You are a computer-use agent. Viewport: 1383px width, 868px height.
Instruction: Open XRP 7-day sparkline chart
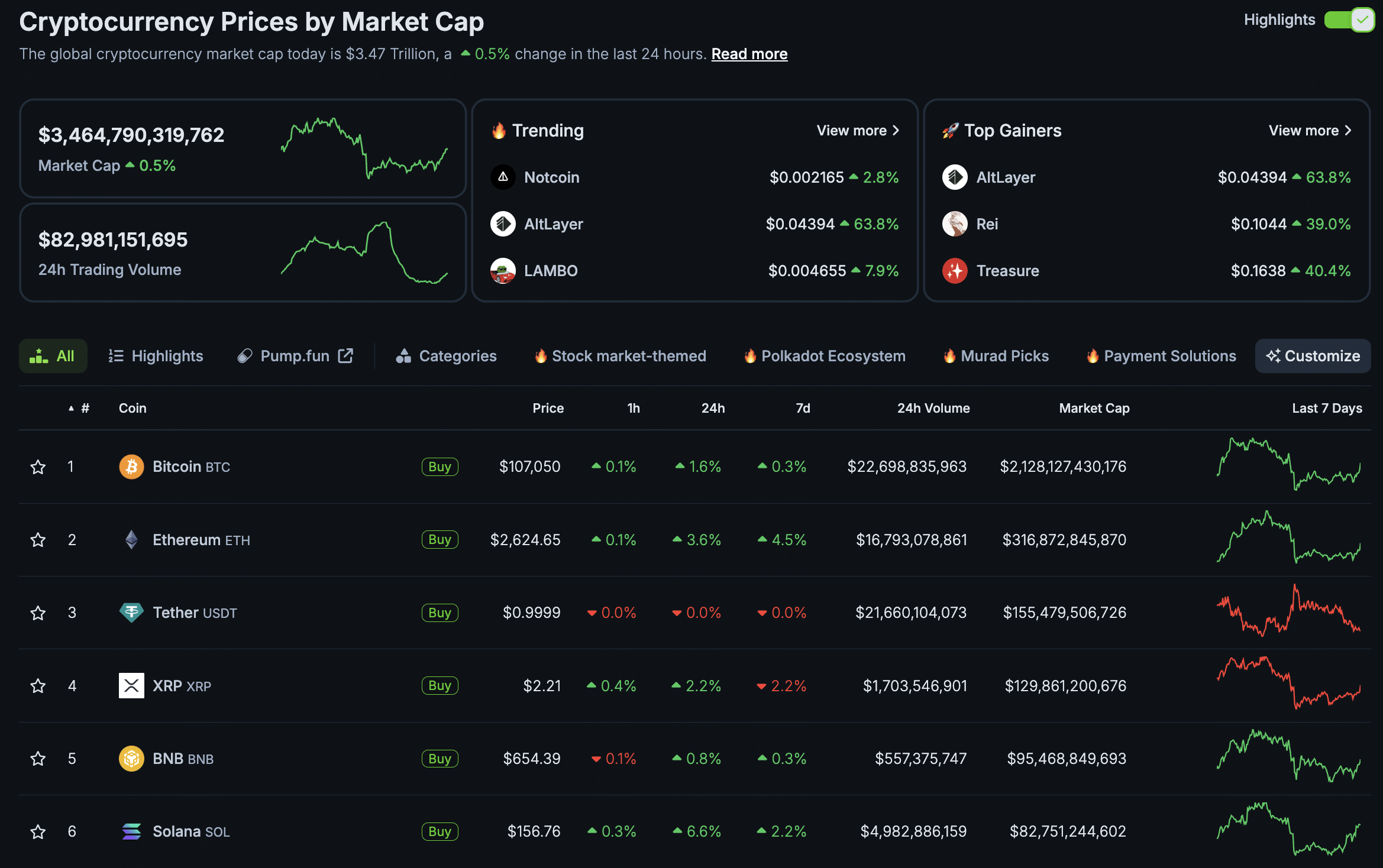click(1288, 683)
